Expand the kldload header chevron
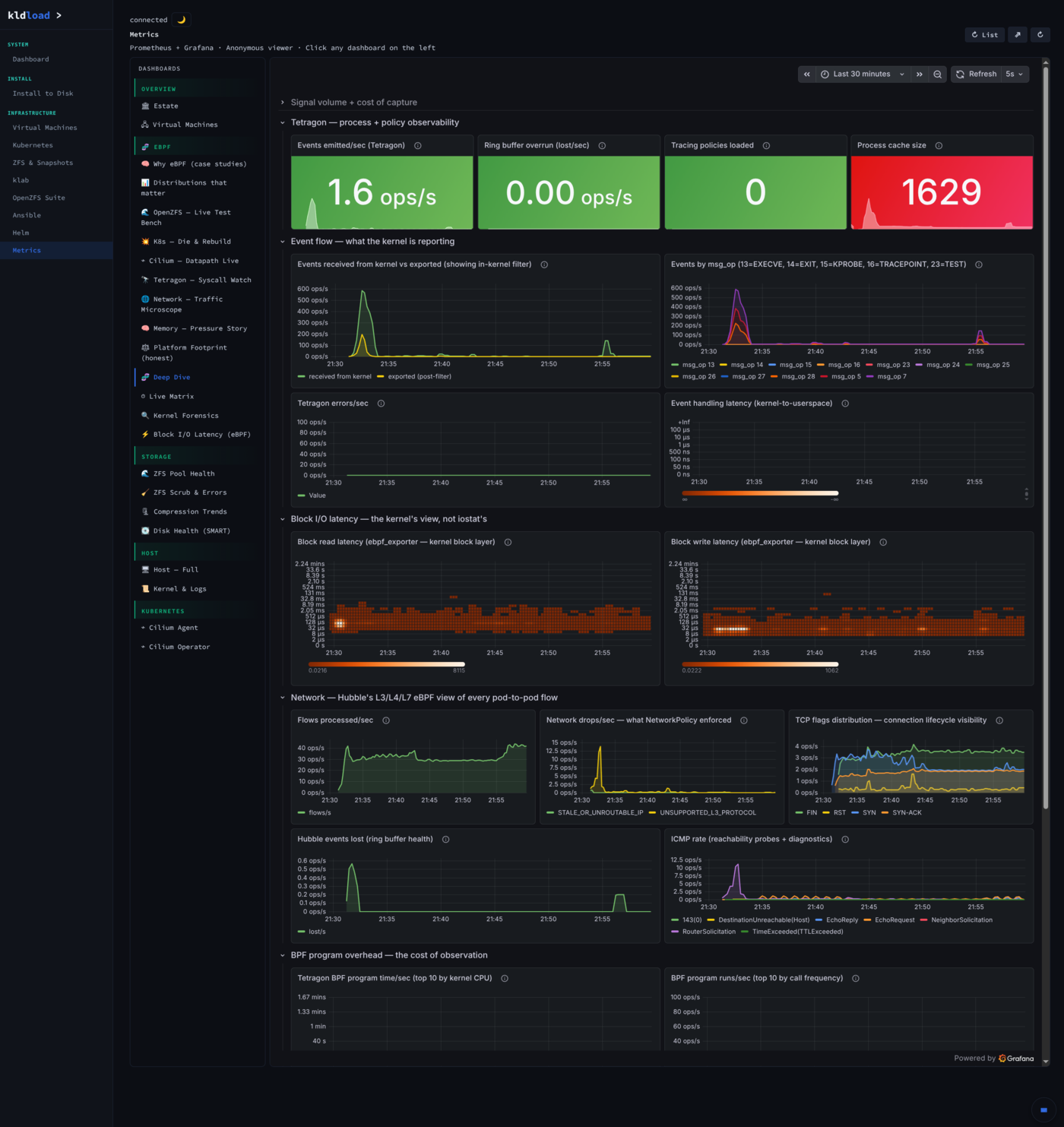 click(x=59, y=15)
